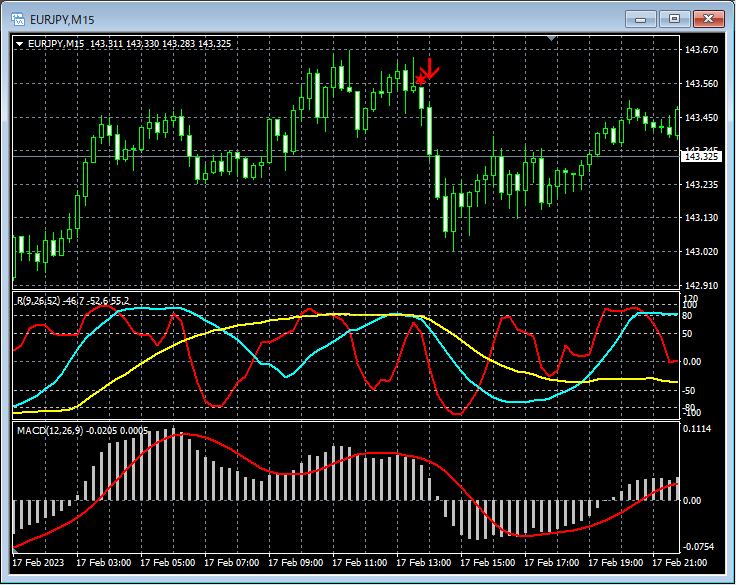The height and width of the screenshot is (585, 737).
Task: Click time axis label 17 Feb 13:00
Action: pos(423,562)
